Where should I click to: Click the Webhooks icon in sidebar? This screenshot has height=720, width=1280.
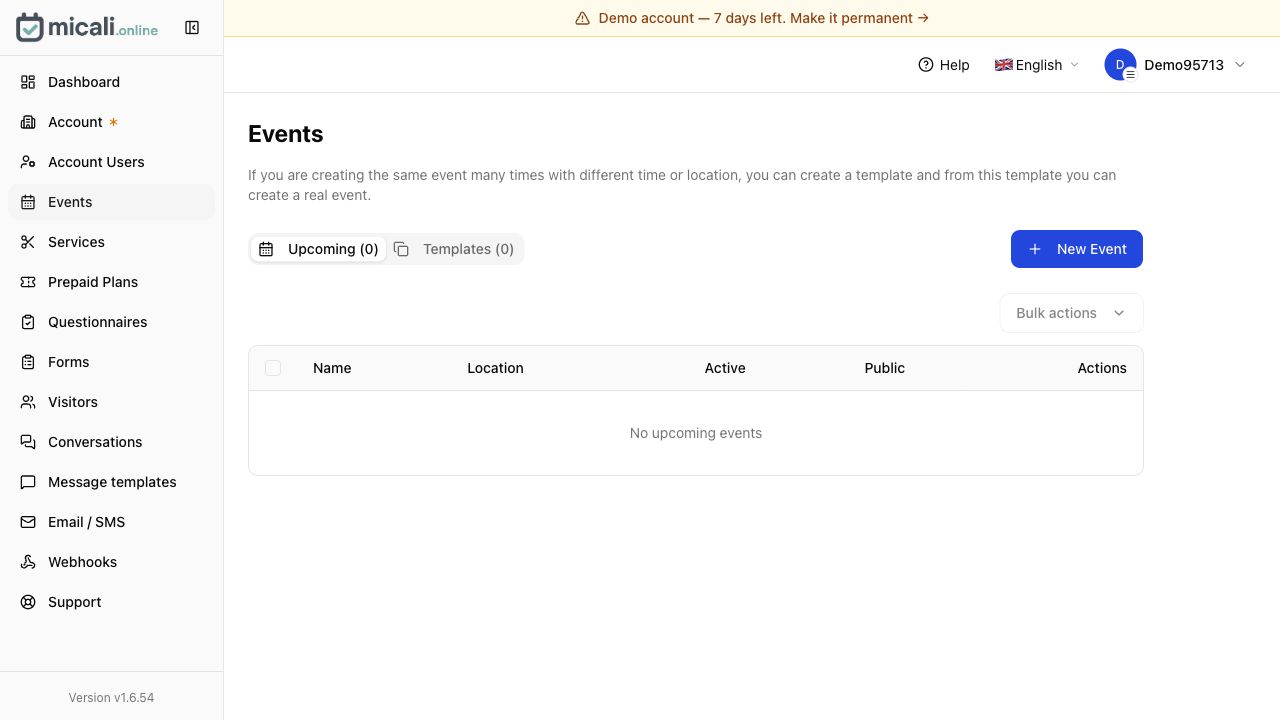[28, 562]
